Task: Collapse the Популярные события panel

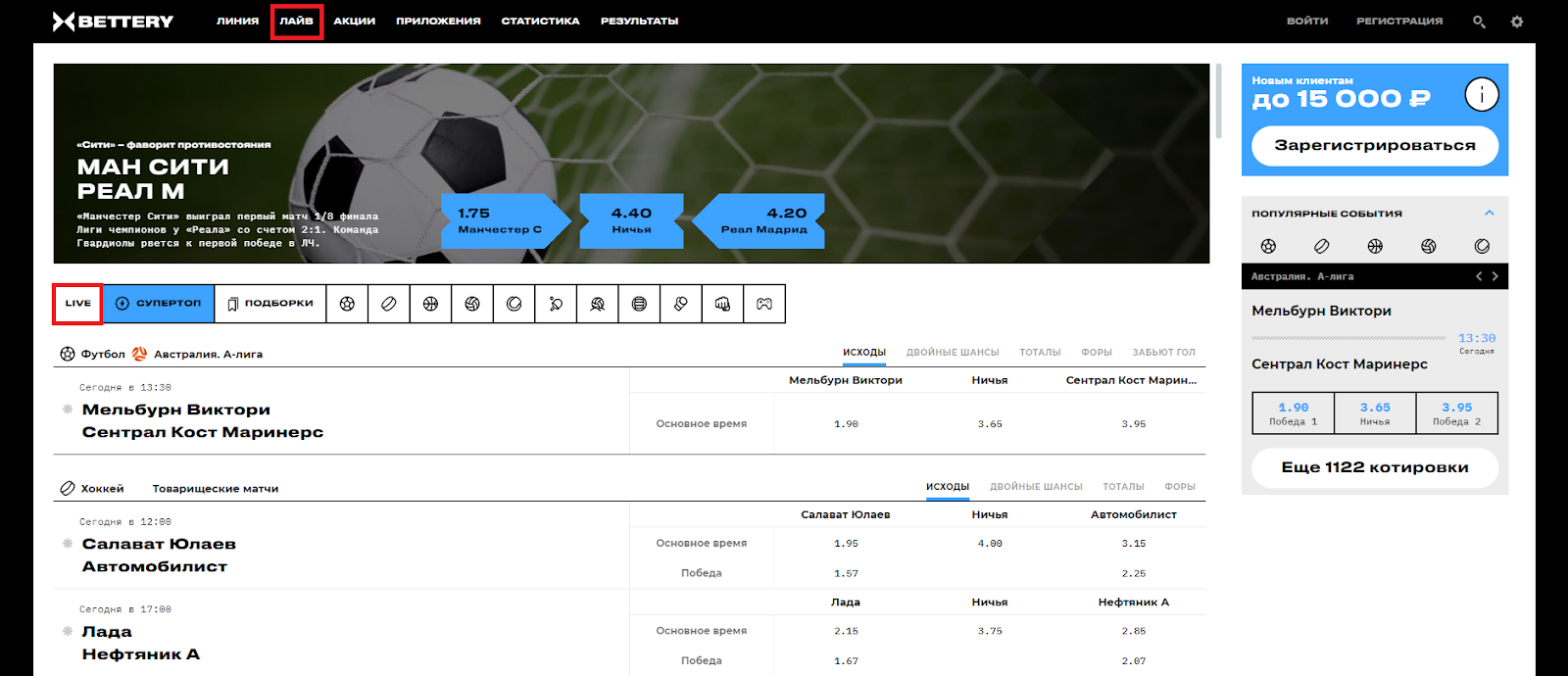Action: click(1489, 213)
